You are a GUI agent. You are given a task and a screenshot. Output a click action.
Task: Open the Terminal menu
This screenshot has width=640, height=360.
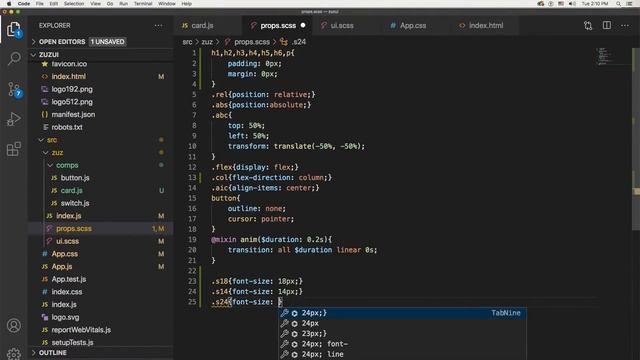143,4
